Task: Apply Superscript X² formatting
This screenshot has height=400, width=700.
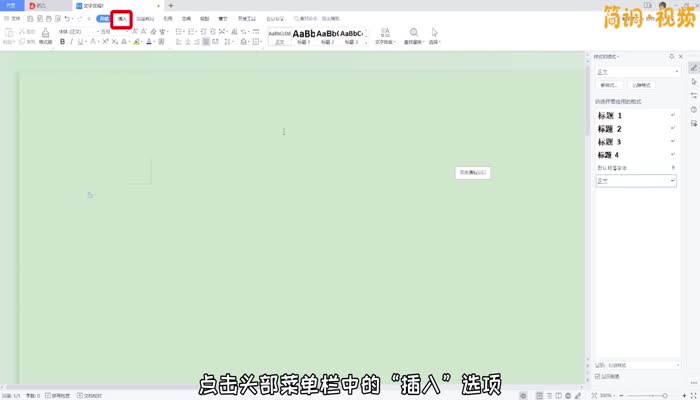Action: click(x=105, y=42)
